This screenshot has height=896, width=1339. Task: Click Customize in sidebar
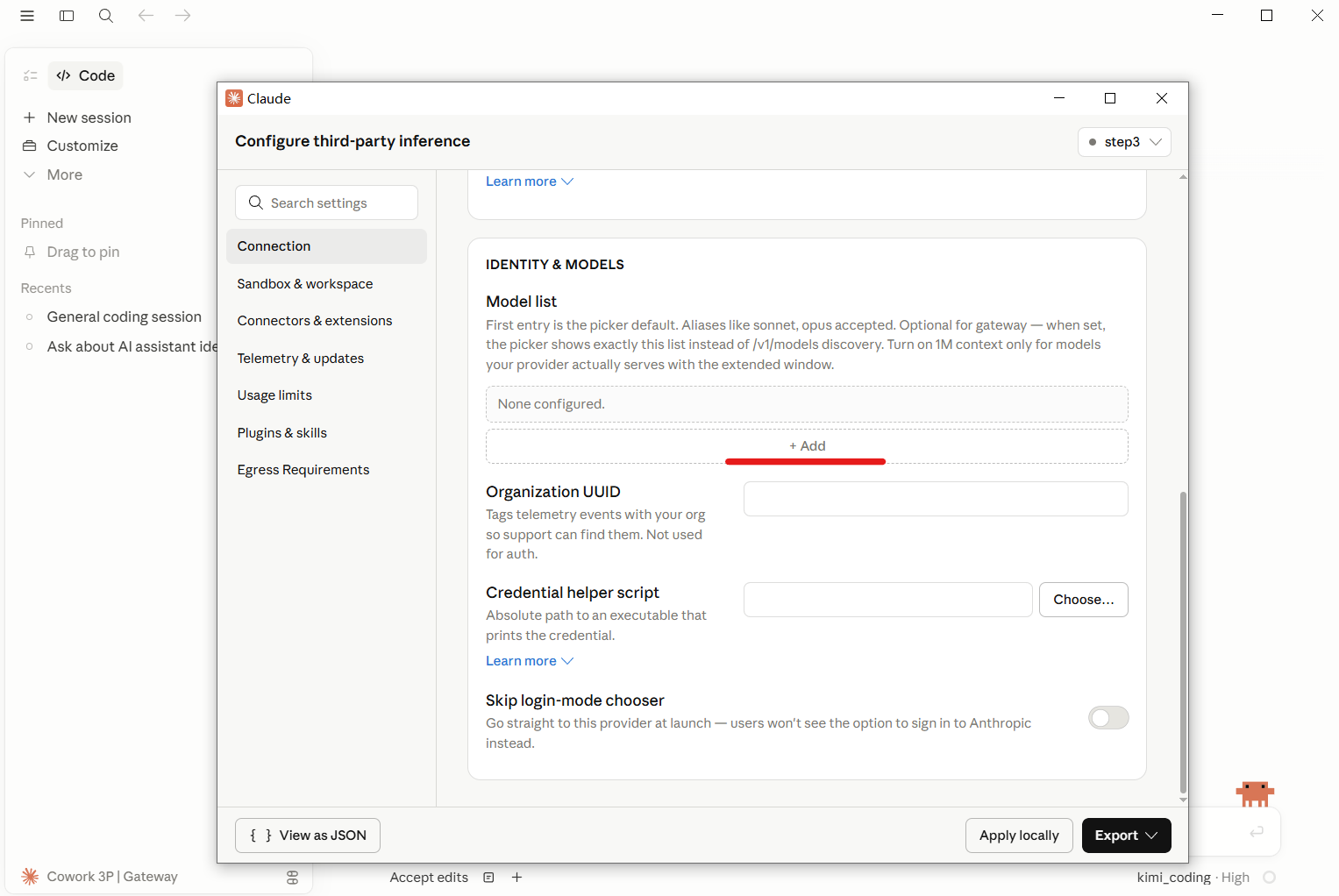(x=82, y=146)
